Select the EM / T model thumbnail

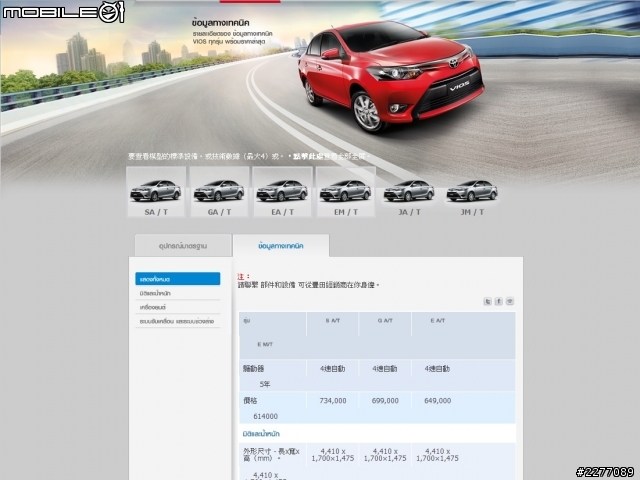pos(346,191)
